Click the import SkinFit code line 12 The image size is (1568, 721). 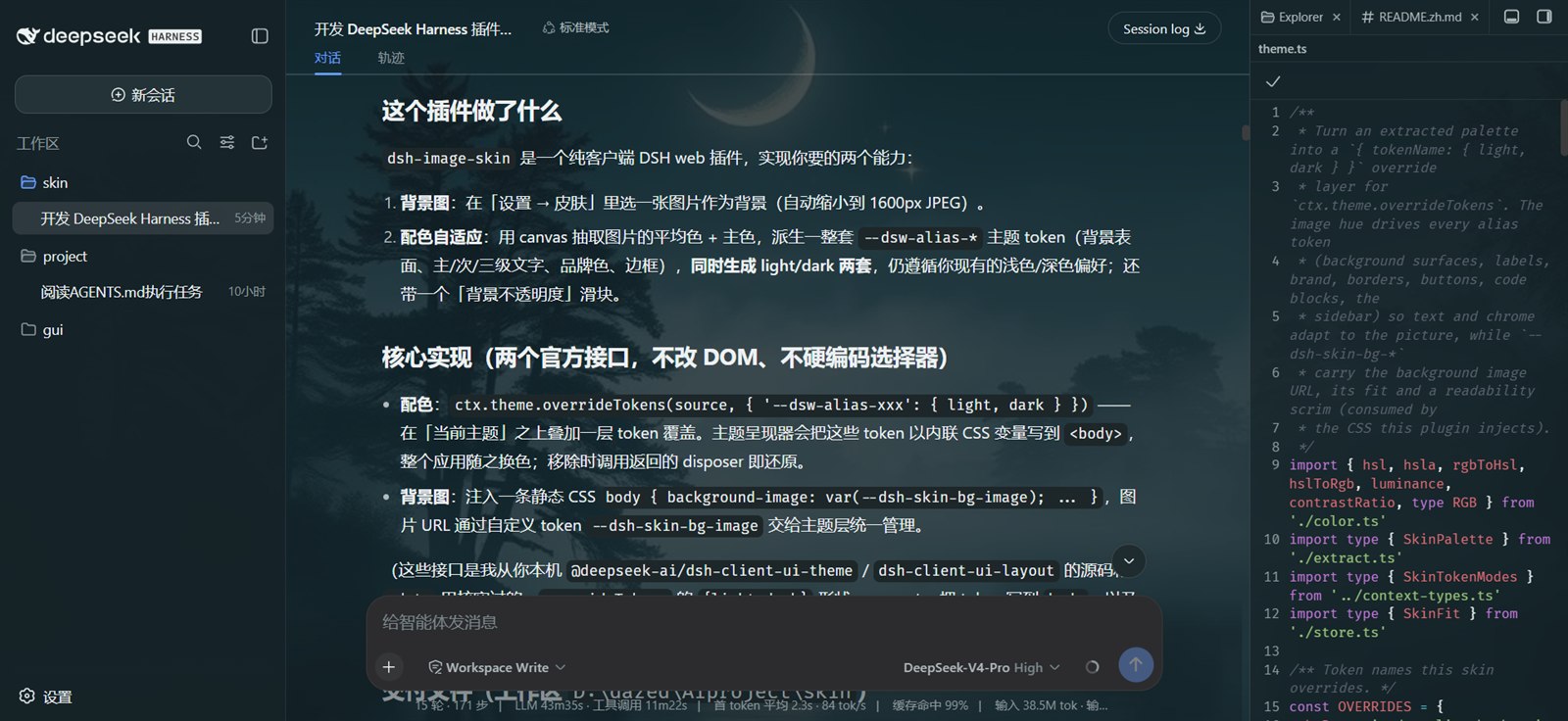1403,623
